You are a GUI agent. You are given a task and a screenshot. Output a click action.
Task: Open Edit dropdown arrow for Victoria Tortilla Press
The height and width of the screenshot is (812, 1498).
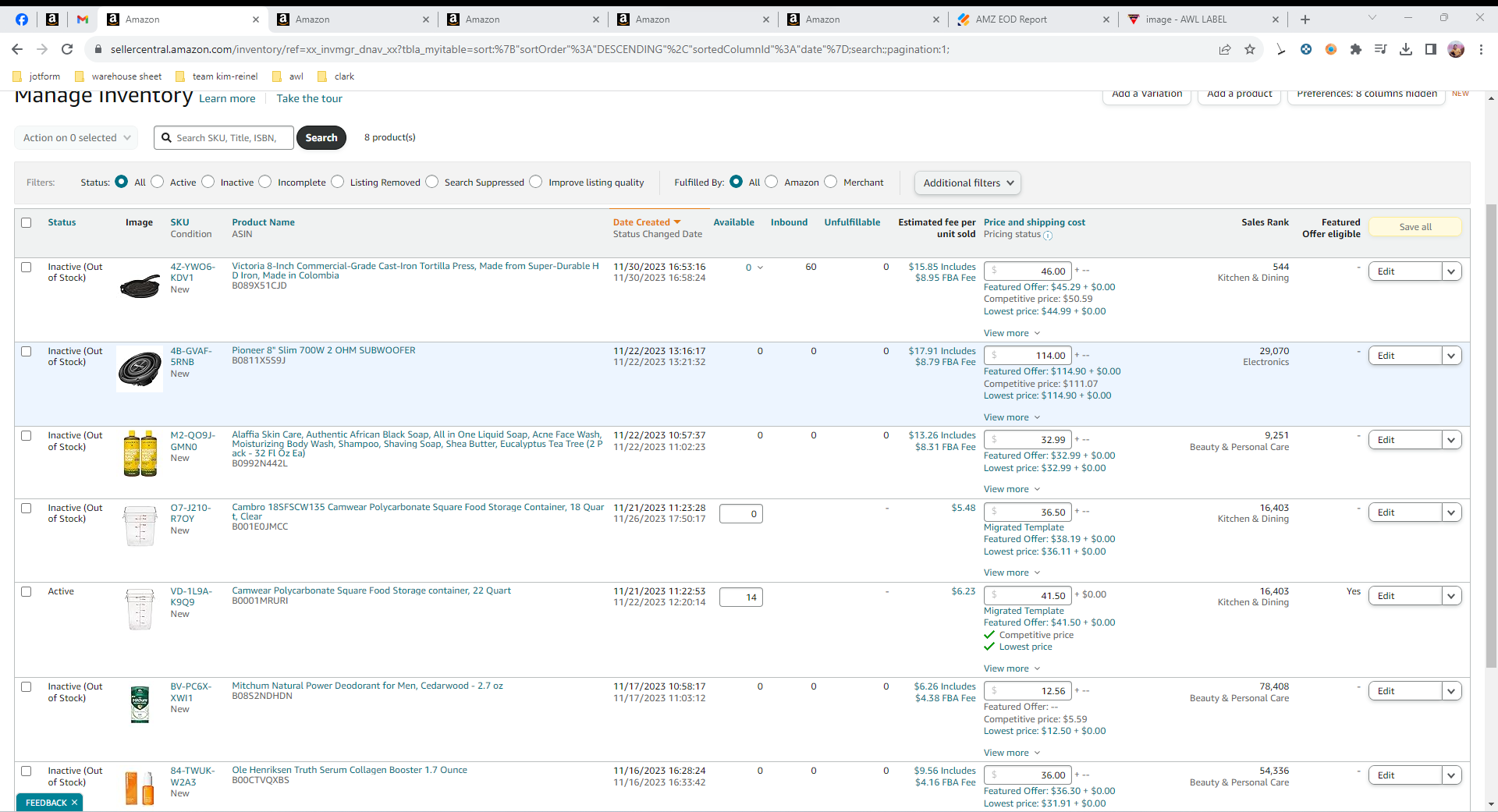(1452, 271)
